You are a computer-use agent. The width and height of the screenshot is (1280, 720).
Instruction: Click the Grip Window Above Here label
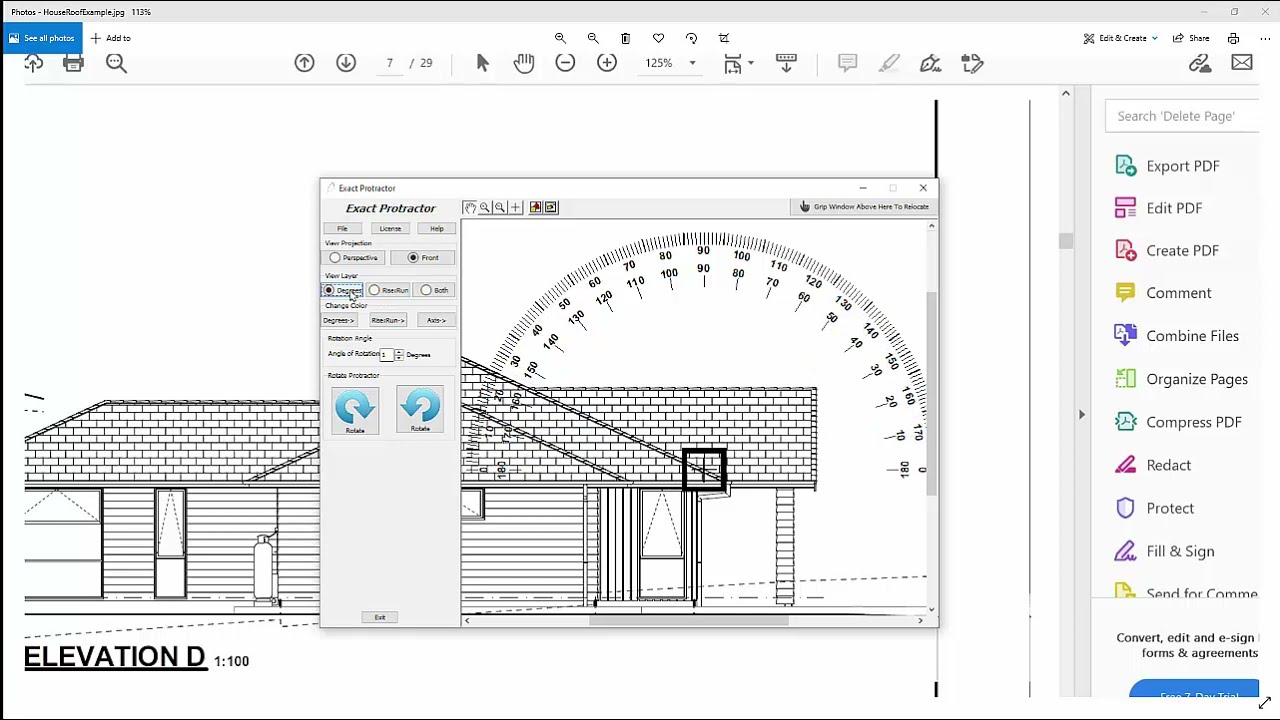tap(864, 207)
